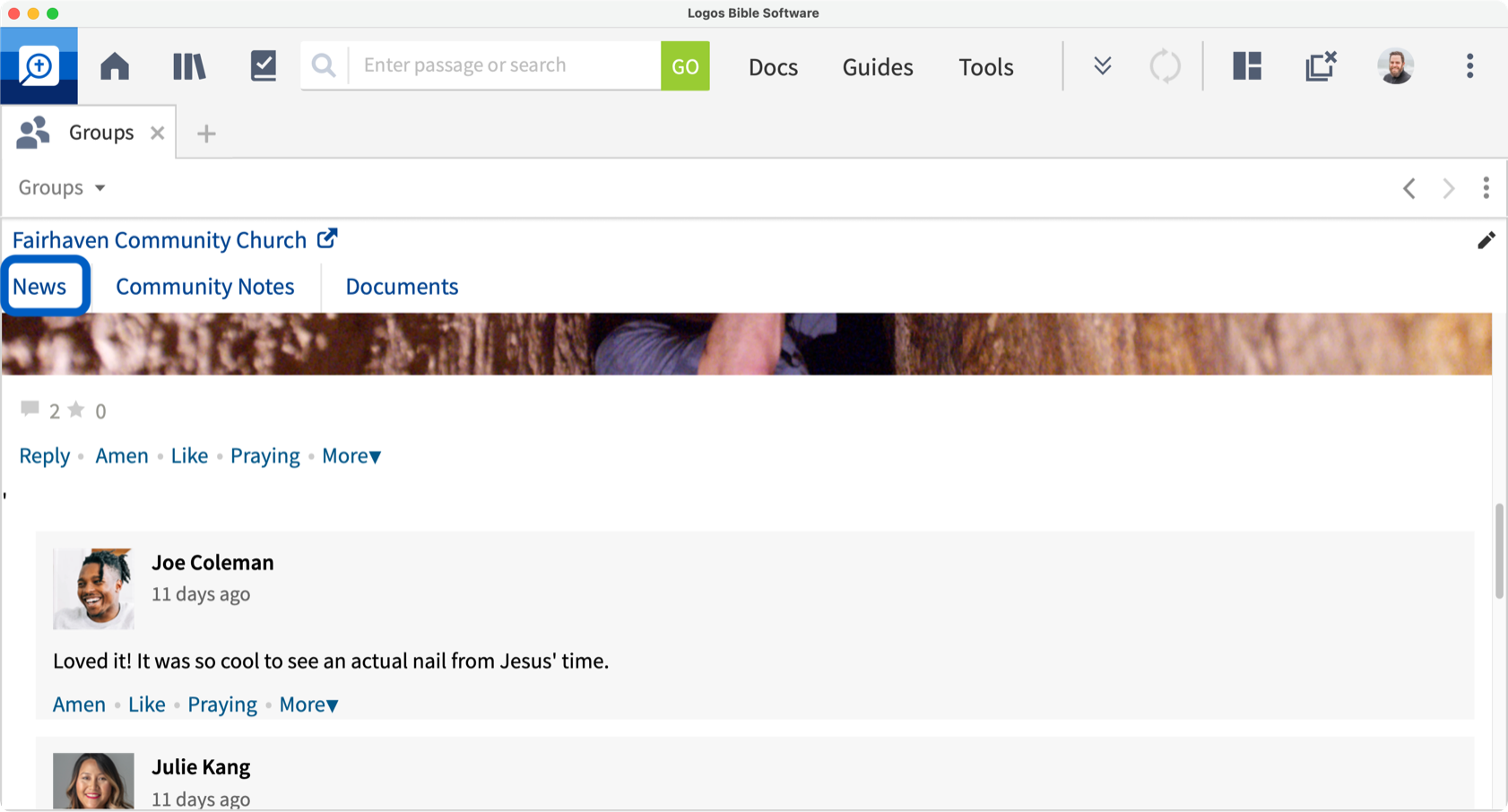Click Praying on Joe Coleman's comment
Screen dimensions: 1508x812
click(x=222, y=704)
